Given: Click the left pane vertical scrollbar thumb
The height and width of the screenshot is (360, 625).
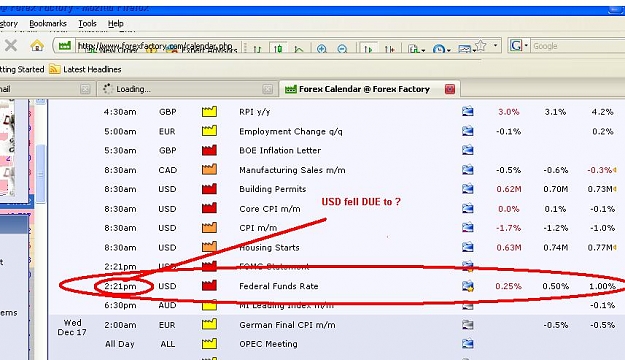Looking at the screenshot, I should (40, 174).
